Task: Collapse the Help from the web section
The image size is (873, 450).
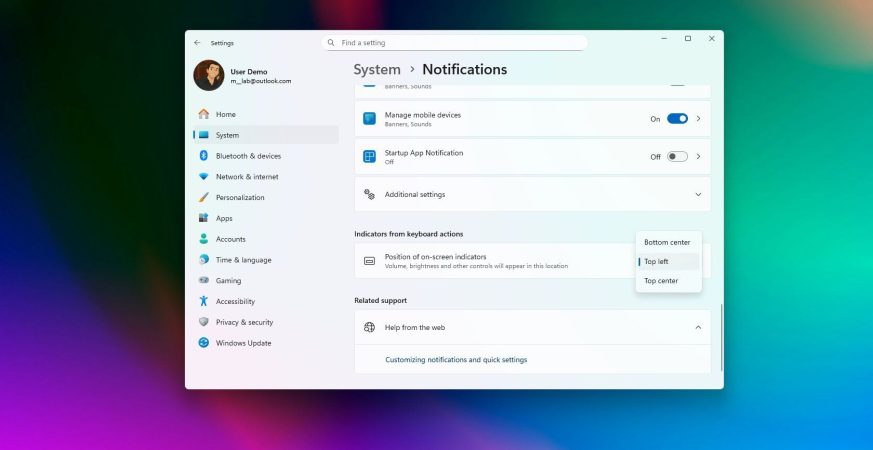Action: [698, 327]
